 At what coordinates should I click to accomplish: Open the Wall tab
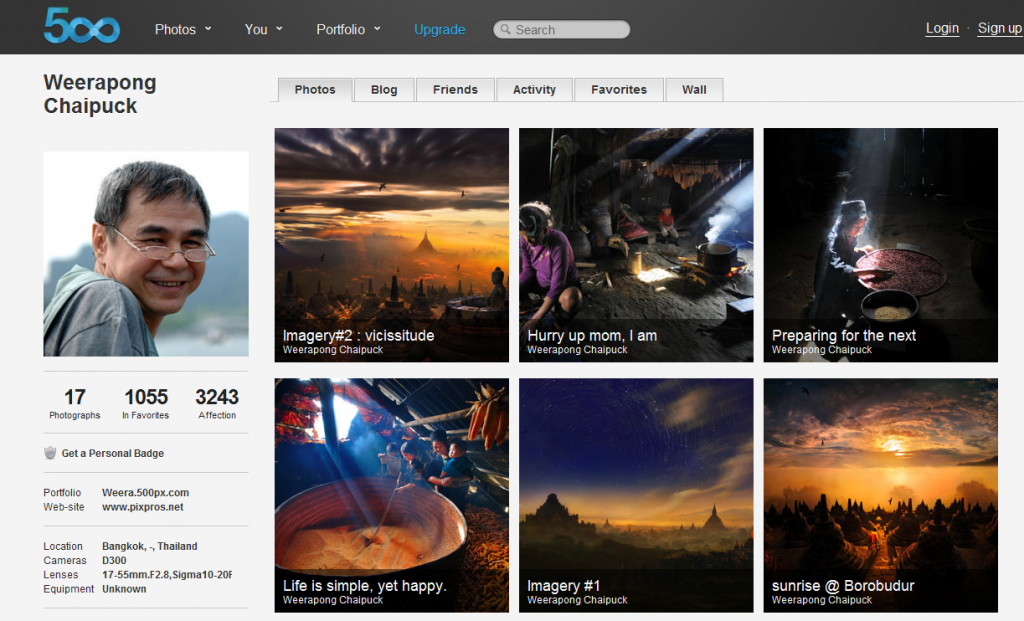pyautogui.click(x=694, y=90)
